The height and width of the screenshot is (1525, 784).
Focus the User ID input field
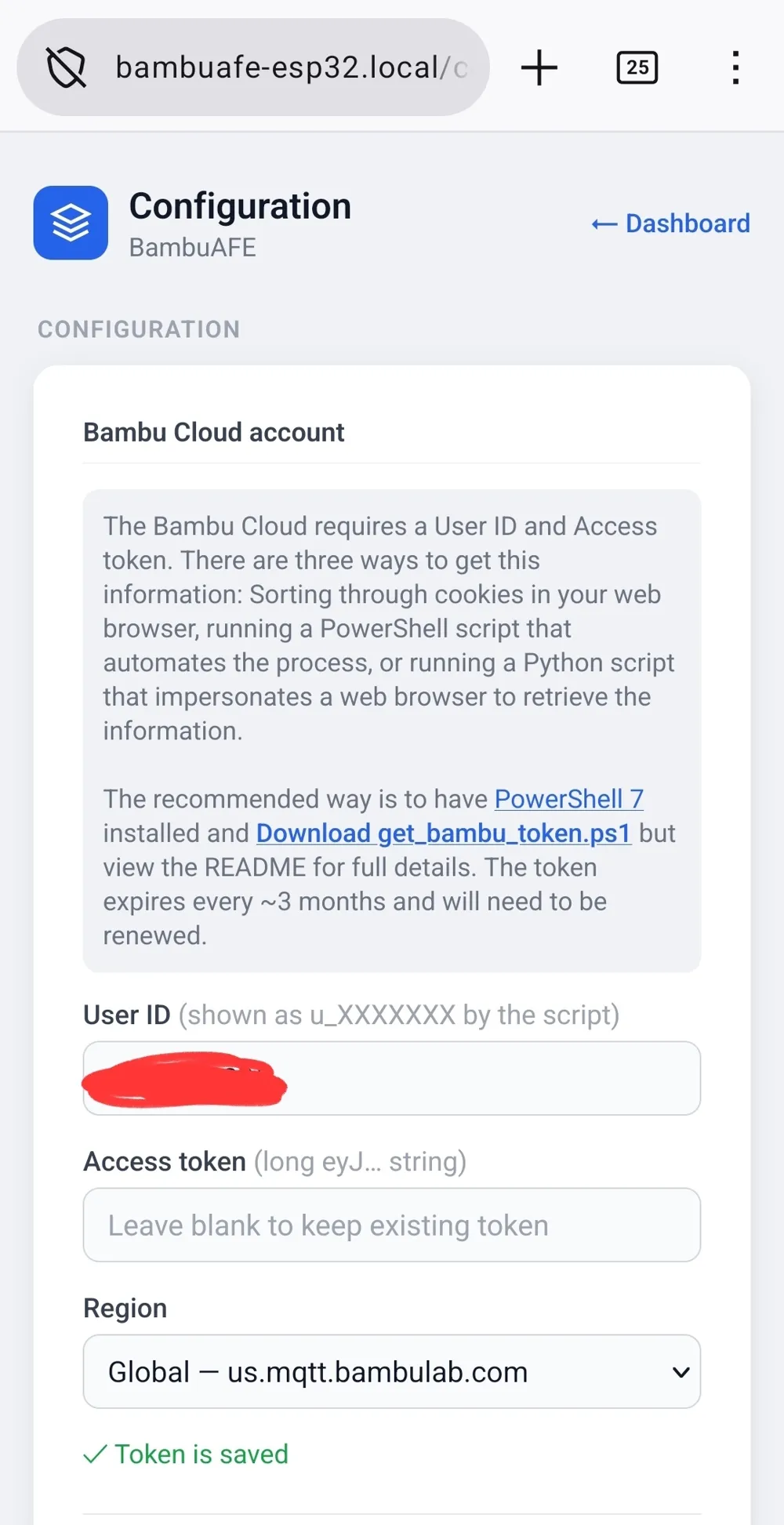(x=392, y=1078)
